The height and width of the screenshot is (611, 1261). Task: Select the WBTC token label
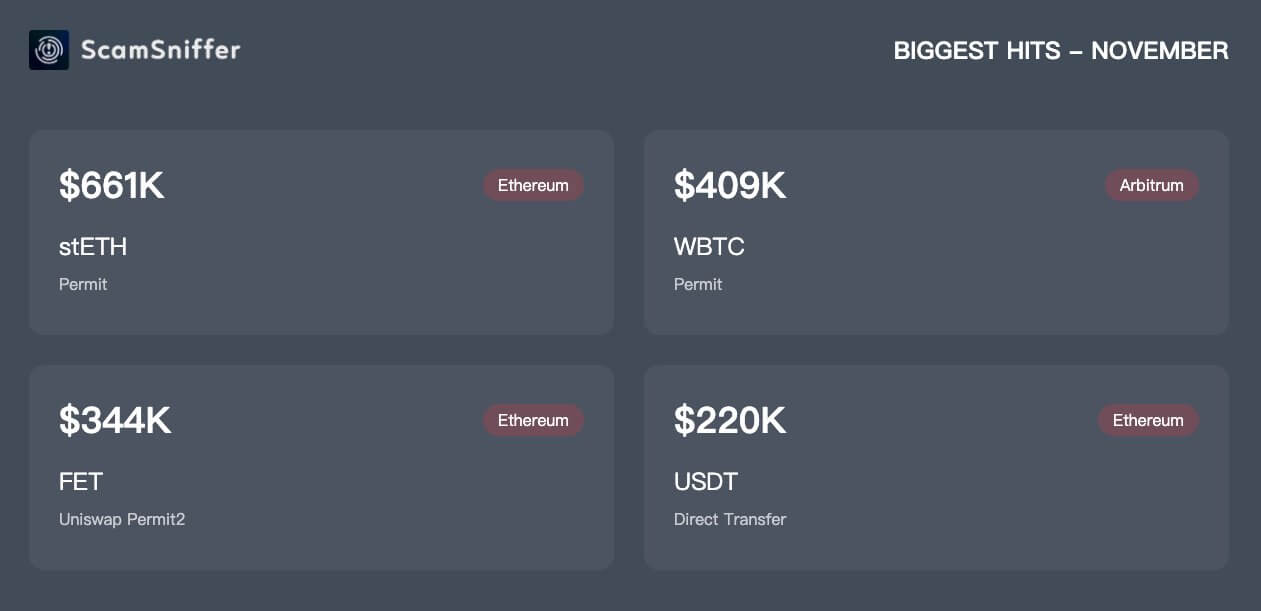[x=709, y=246]
